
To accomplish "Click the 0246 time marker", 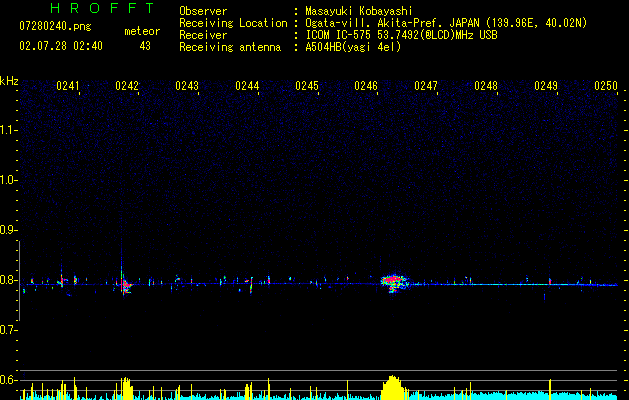I will [366, 86].
